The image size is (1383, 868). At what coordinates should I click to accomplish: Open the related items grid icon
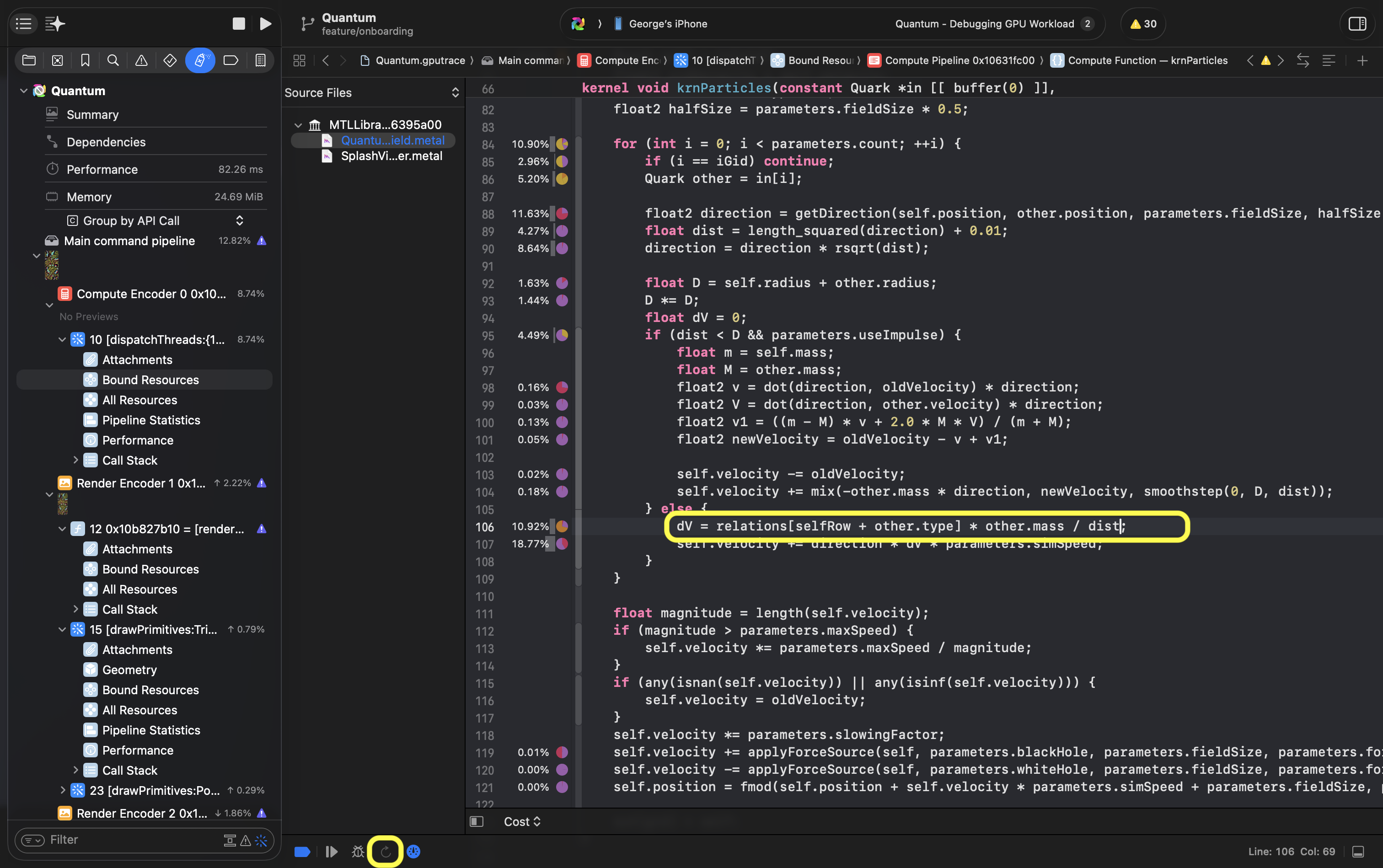pos(299,60)
